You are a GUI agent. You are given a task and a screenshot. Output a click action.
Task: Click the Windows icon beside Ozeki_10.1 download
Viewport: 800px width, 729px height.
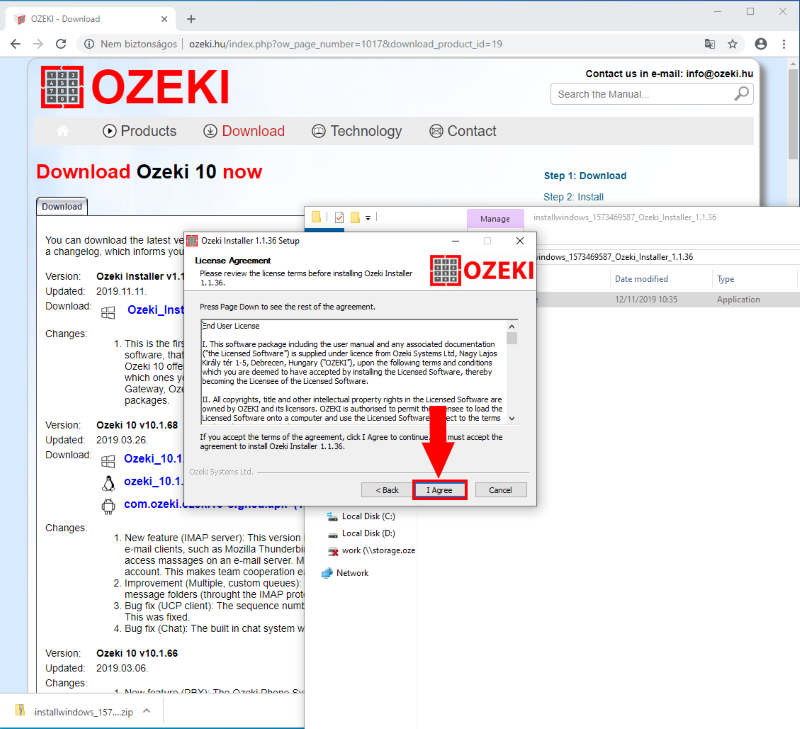pos(108,461)
